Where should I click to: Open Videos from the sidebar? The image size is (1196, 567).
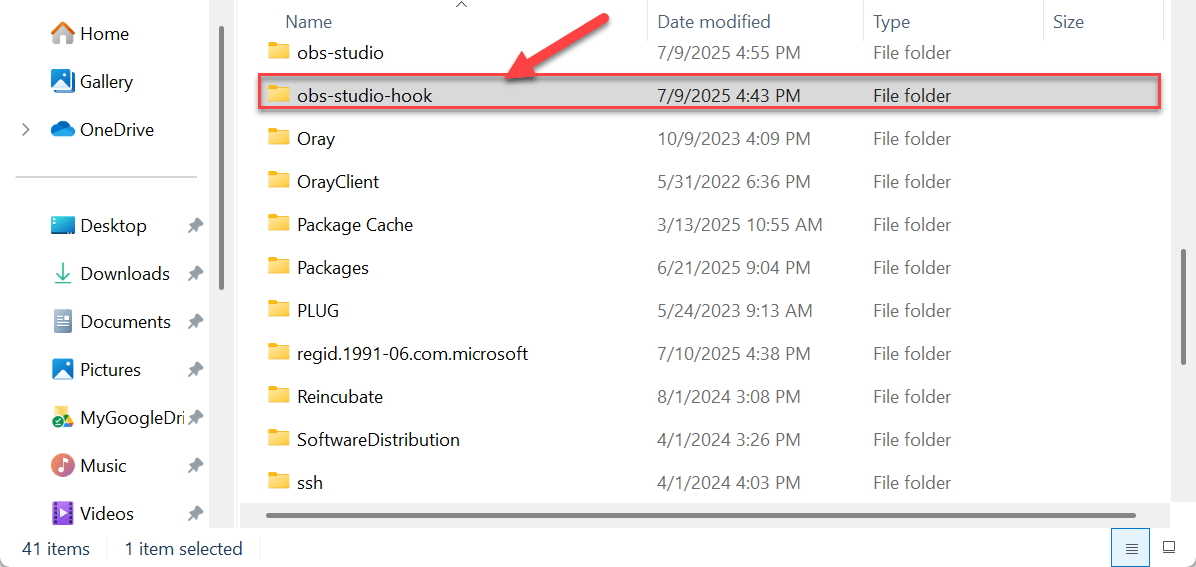[x=92, y=514]
